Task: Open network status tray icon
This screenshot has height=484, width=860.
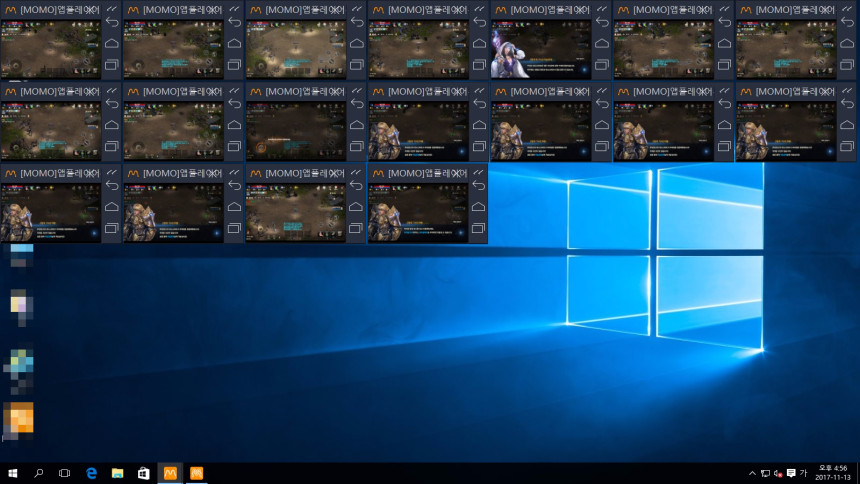Action: pos(765,473)
